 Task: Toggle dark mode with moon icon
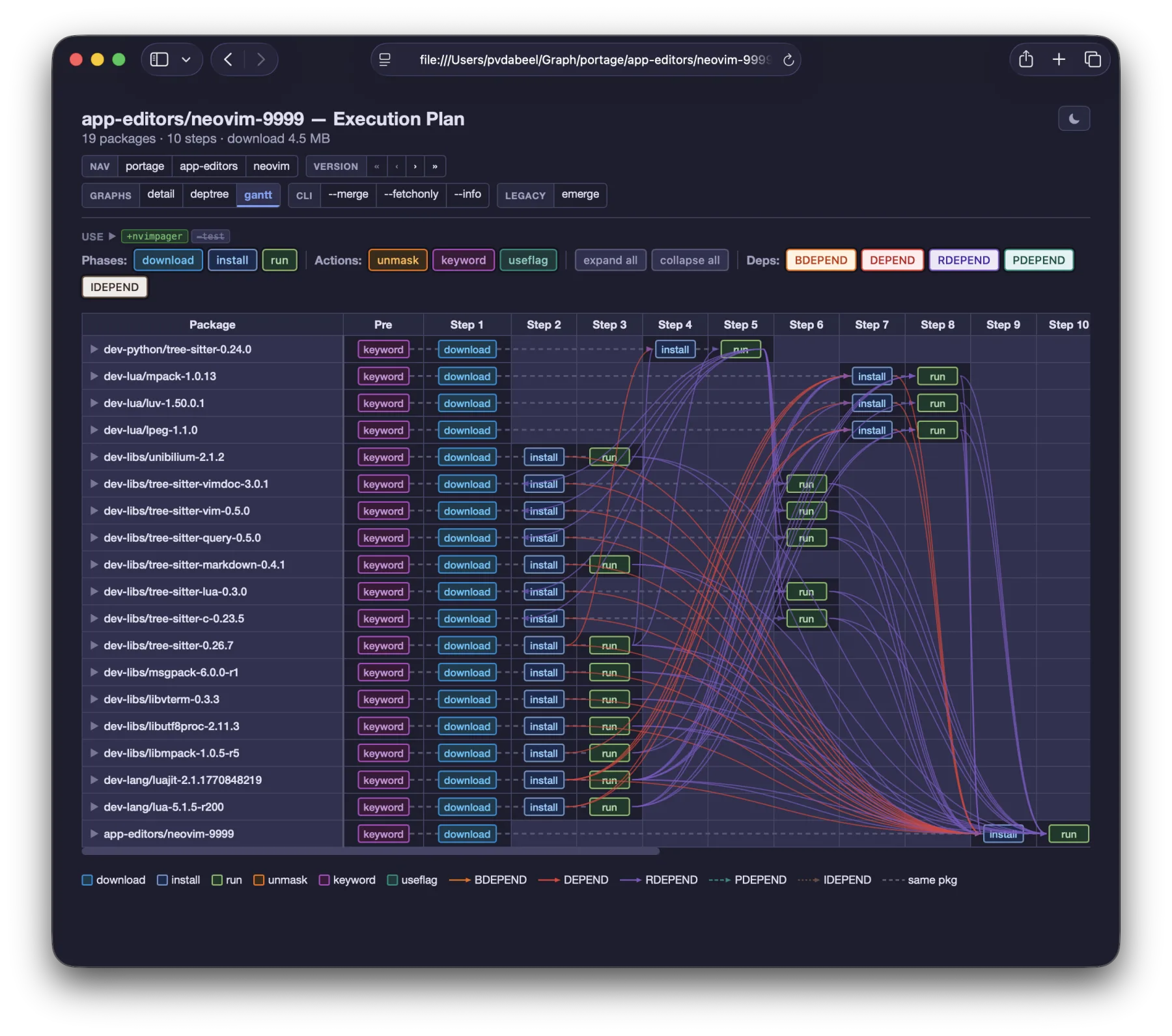(x=1074, y=119)
